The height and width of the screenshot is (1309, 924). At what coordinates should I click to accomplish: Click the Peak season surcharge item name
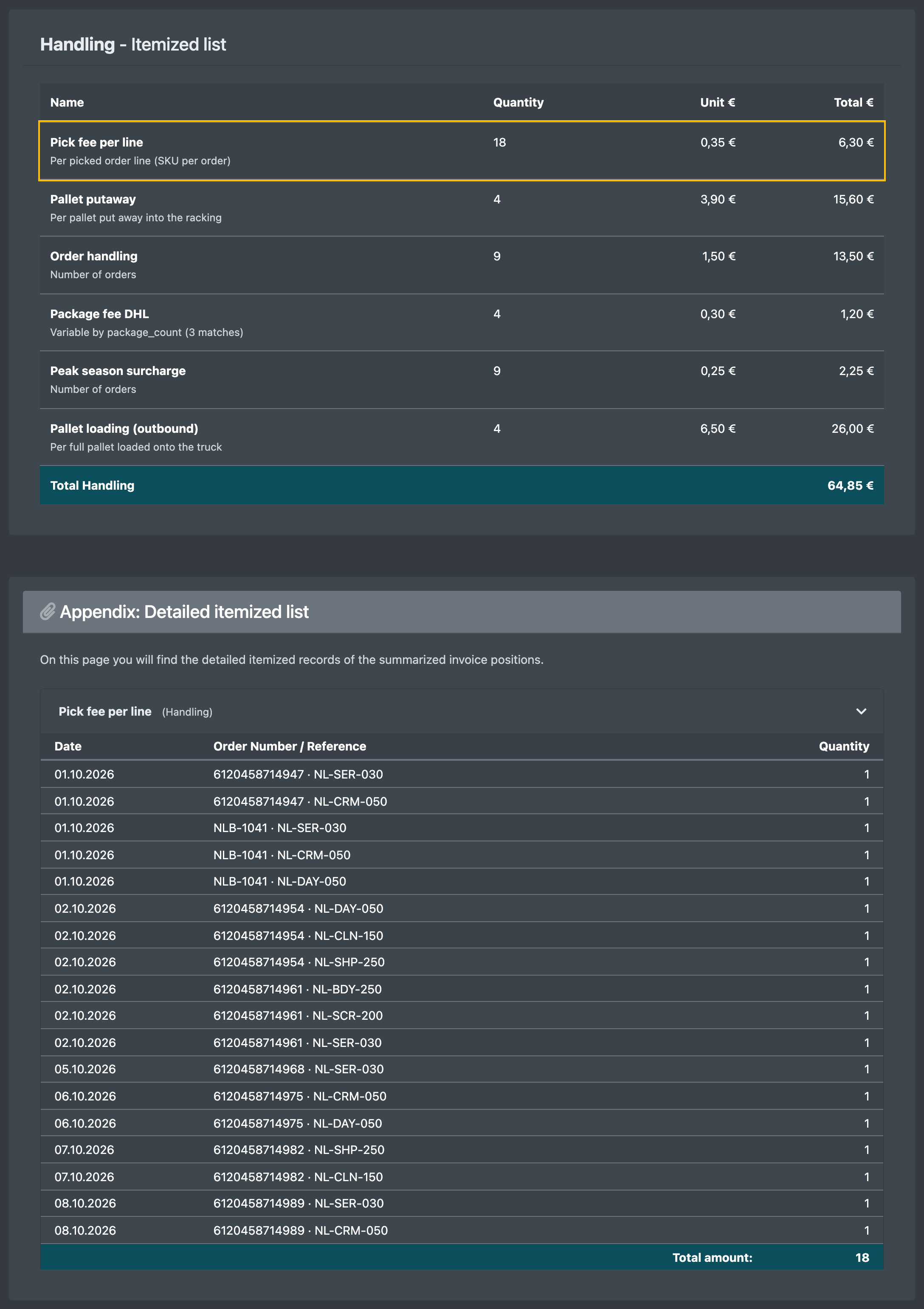[118, 371]
